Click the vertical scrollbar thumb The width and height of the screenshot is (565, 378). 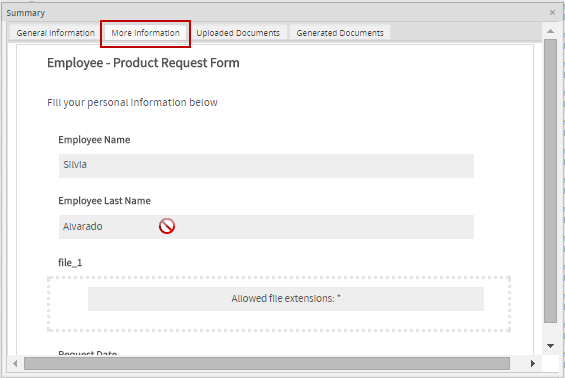(550, 181)
